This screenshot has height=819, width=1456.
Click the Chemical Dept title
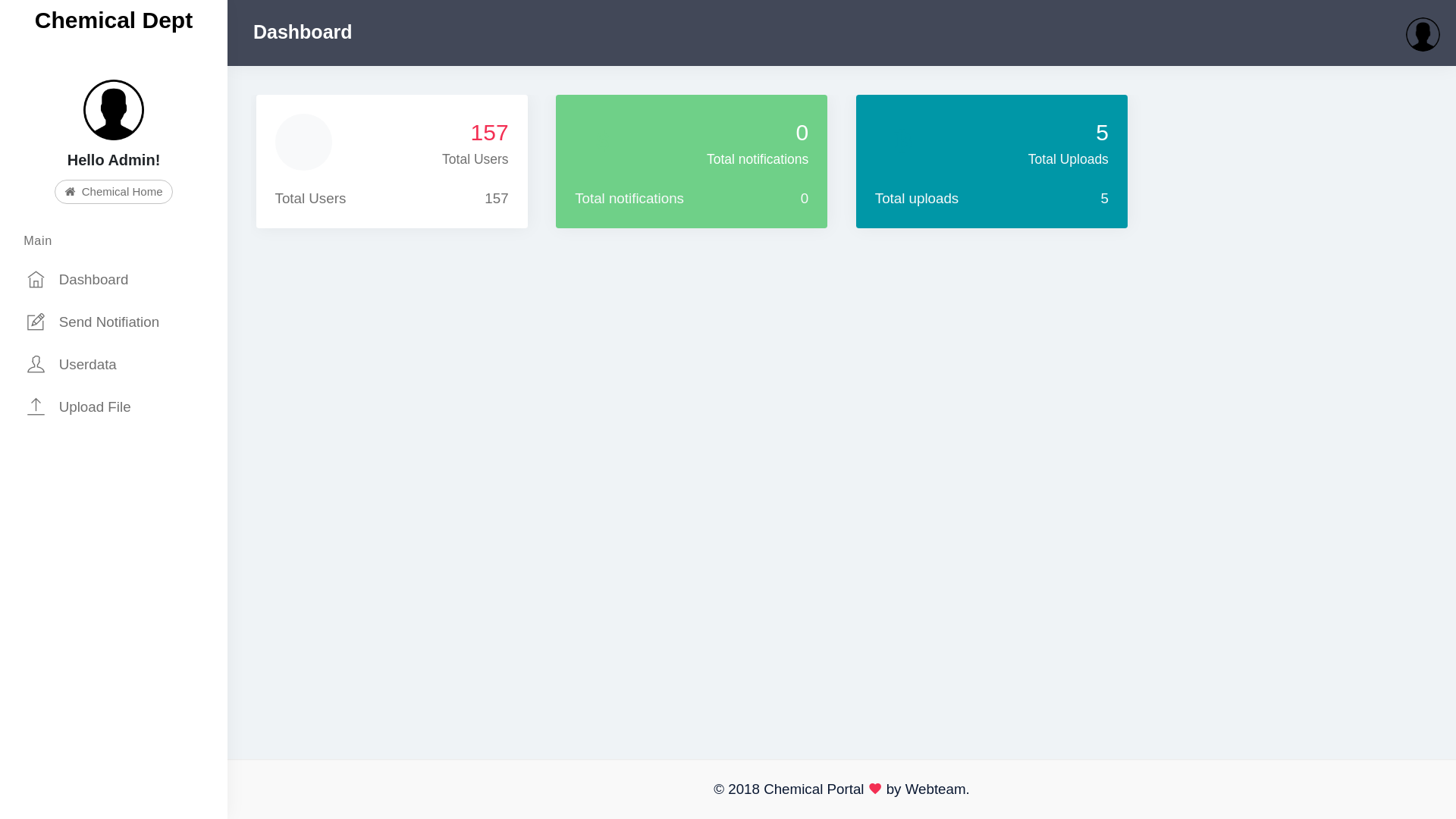[114, 20]
